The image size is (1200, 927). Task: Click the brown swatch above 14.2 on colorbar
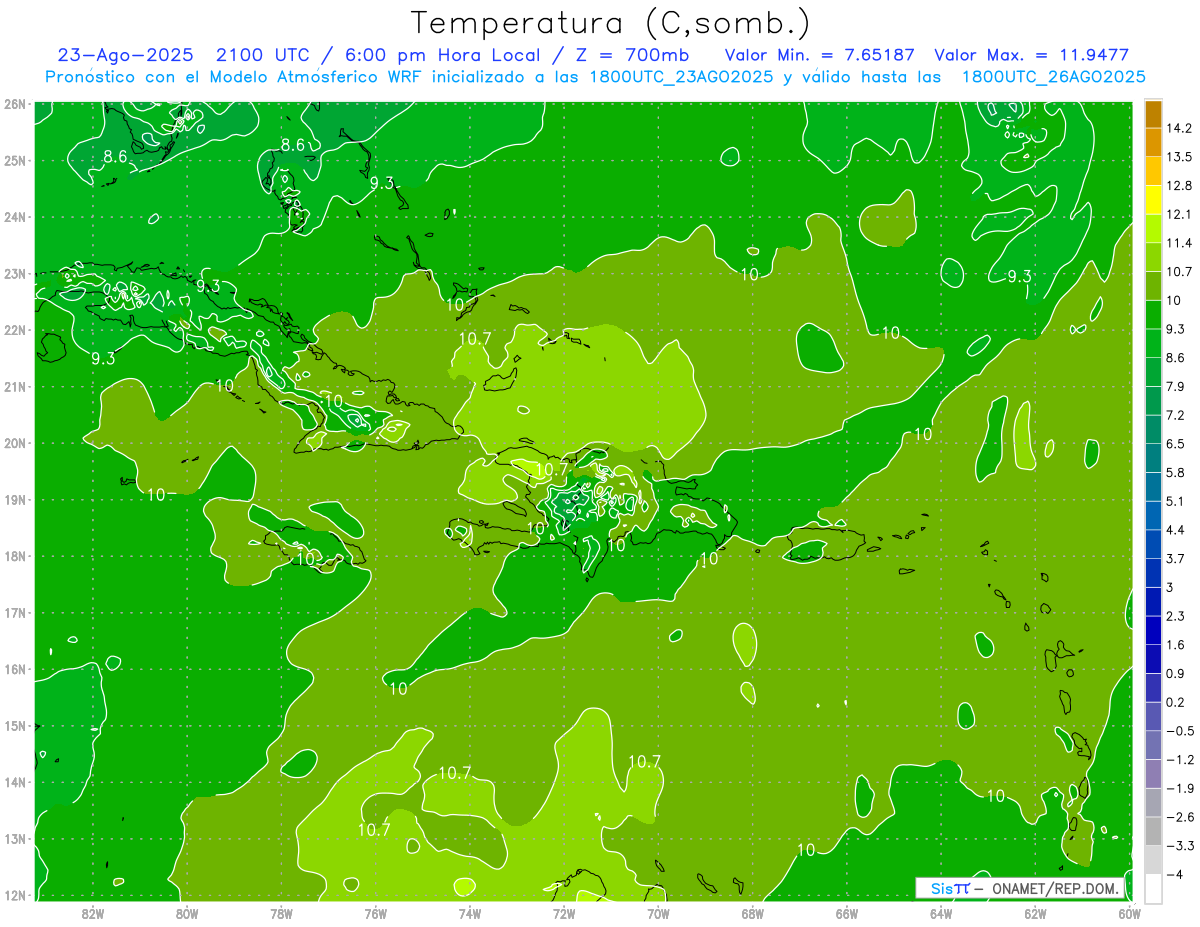point(1152,114)
